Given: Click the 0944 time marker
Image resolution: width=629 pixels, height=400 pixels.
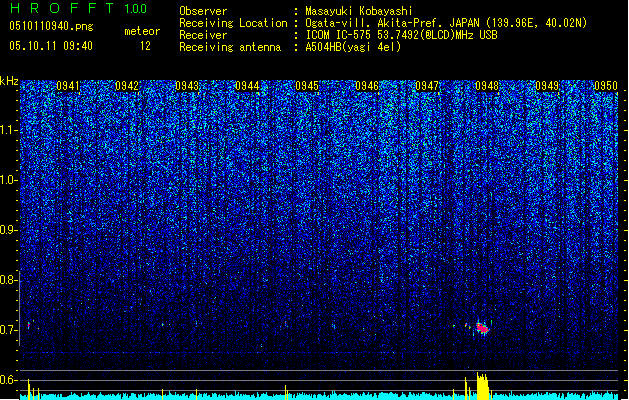Looking at the screenshot, I should (x=247, y=86).
